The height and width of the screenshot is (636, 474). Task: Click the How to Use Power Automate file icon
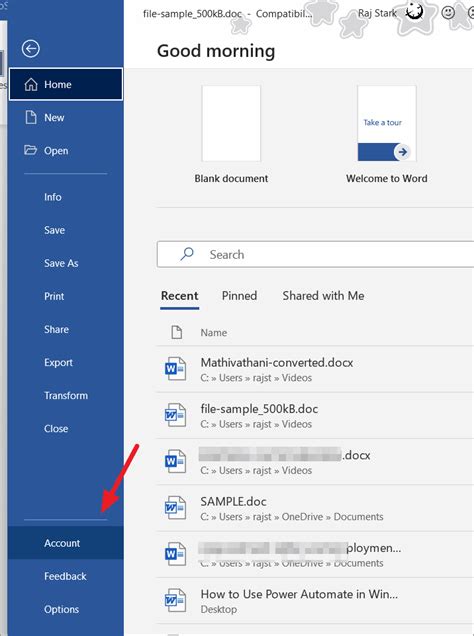click(x=175, y=601)
